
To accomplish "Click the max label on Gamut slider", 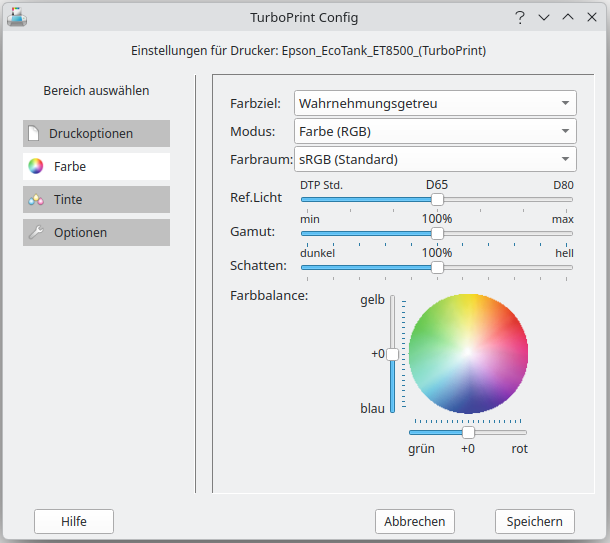I will [x=563, y=219].
